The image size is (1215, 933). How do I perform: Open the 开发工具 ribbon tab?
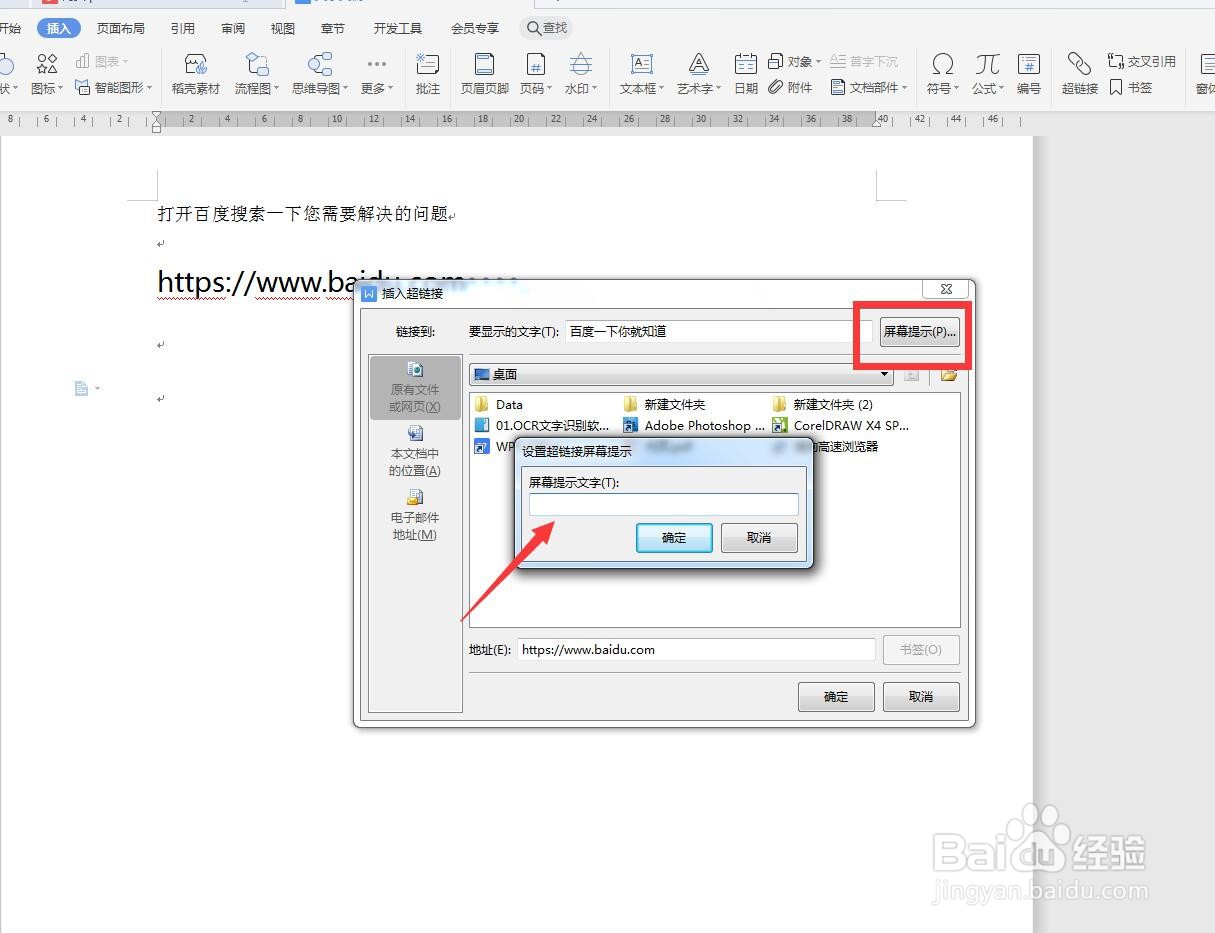(x=396, y=28)
